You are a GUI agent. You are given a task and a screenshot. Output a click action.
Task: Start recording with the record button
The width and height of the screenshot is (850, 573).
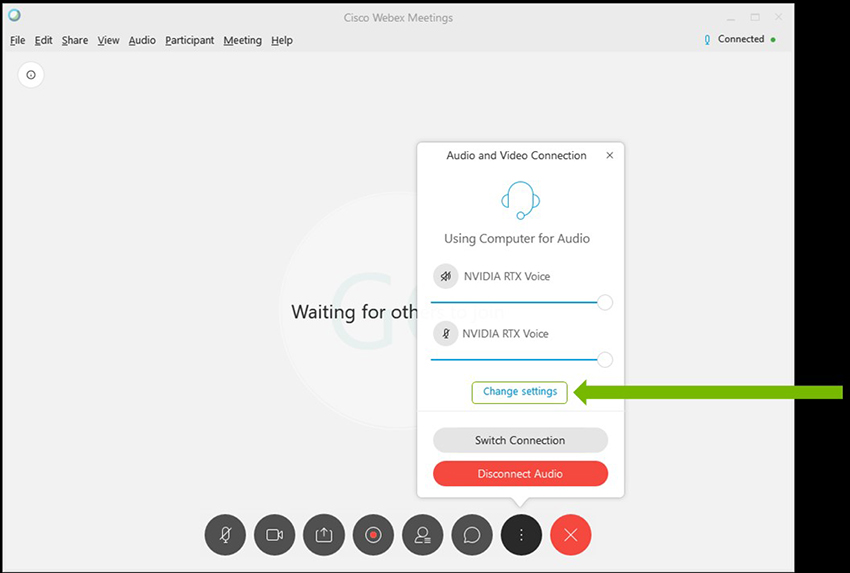[373, 535]
